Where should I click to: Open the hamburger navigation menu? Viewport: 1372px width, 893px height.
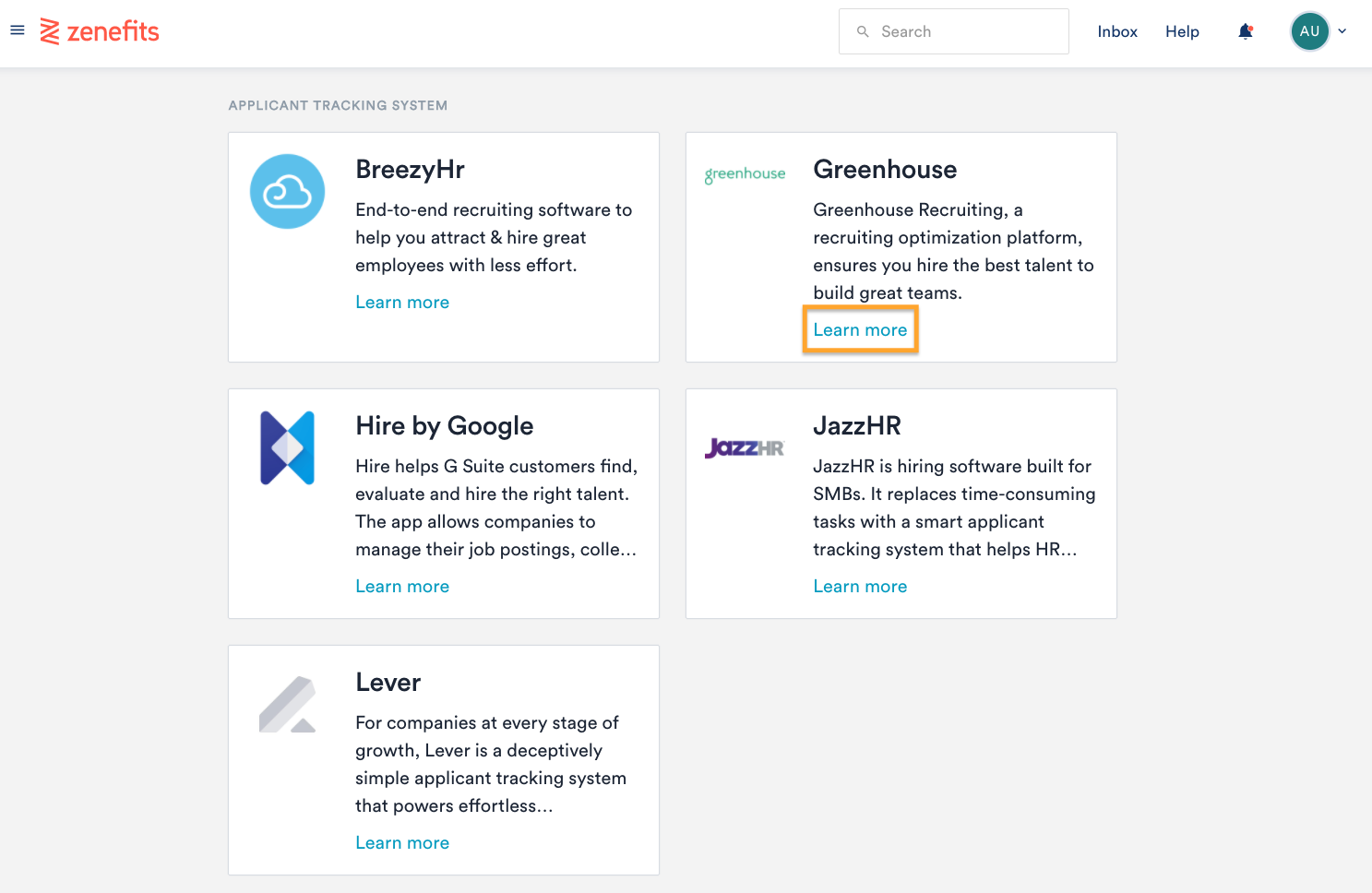tap(18, 30)
